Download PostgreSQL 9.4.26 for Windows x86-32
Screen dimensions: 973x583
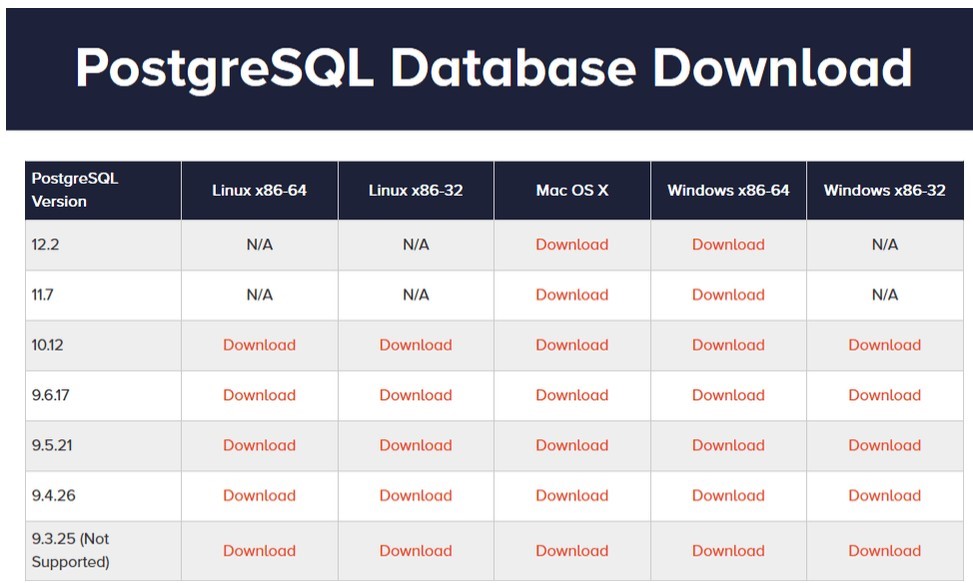coord(884,496)
